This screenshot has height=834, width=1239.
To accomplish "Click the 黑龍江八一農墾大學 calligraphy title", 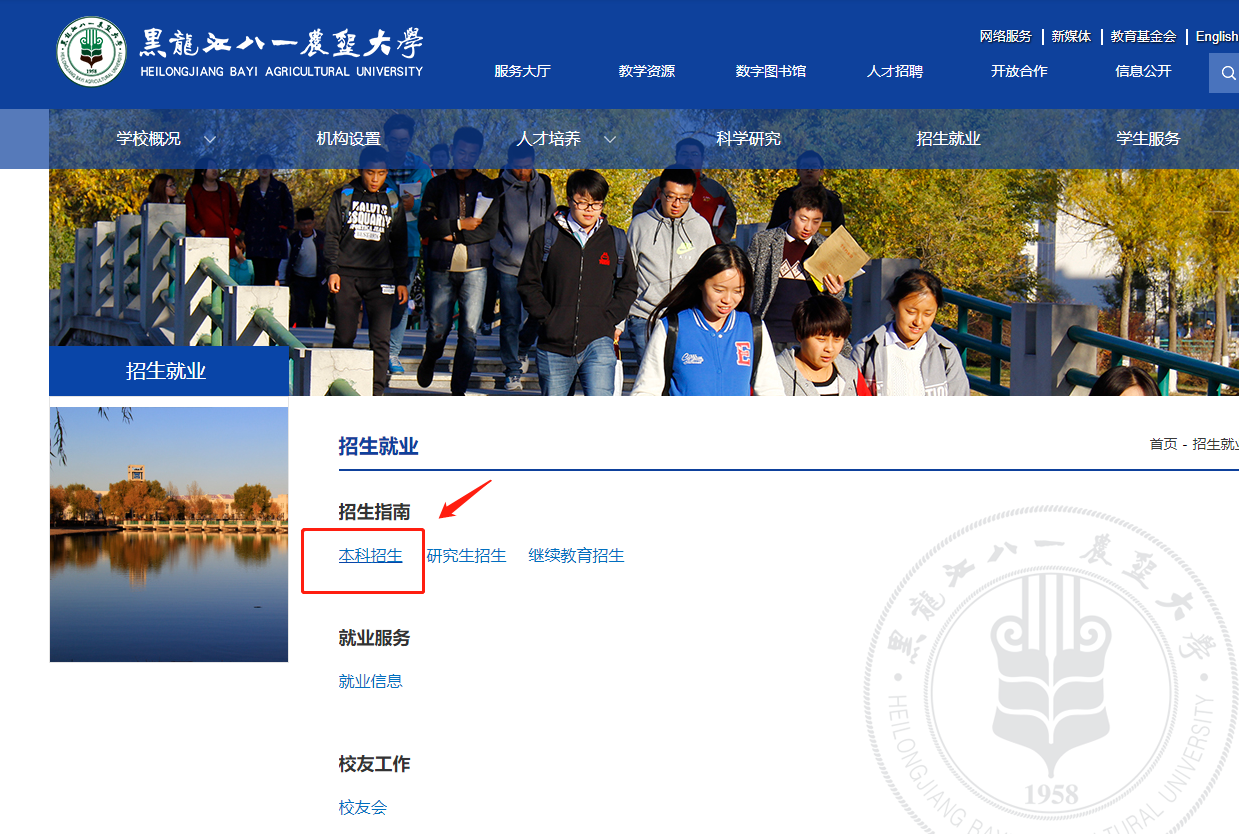I will pos(282,45).
